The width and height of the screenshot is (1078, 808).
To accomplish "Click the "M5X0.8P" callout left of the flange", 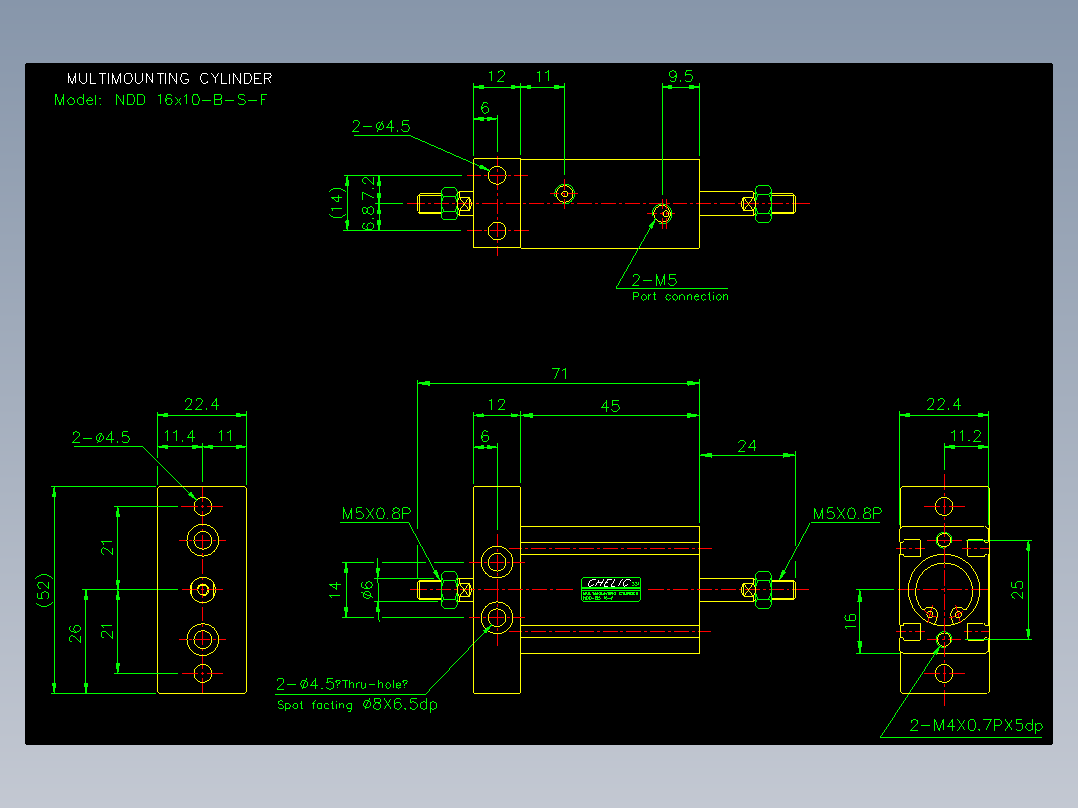I will pyautogui.click(x=376, y=513).
